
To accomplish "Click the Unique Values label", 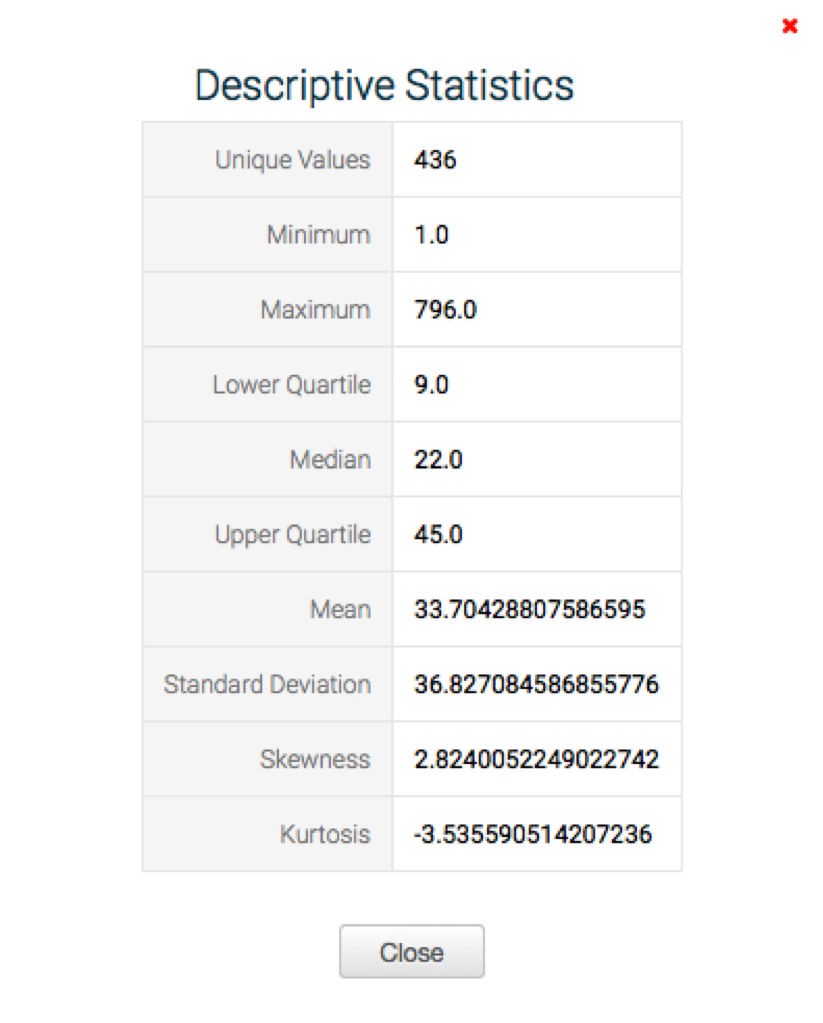I will click(x=292, y=160).
